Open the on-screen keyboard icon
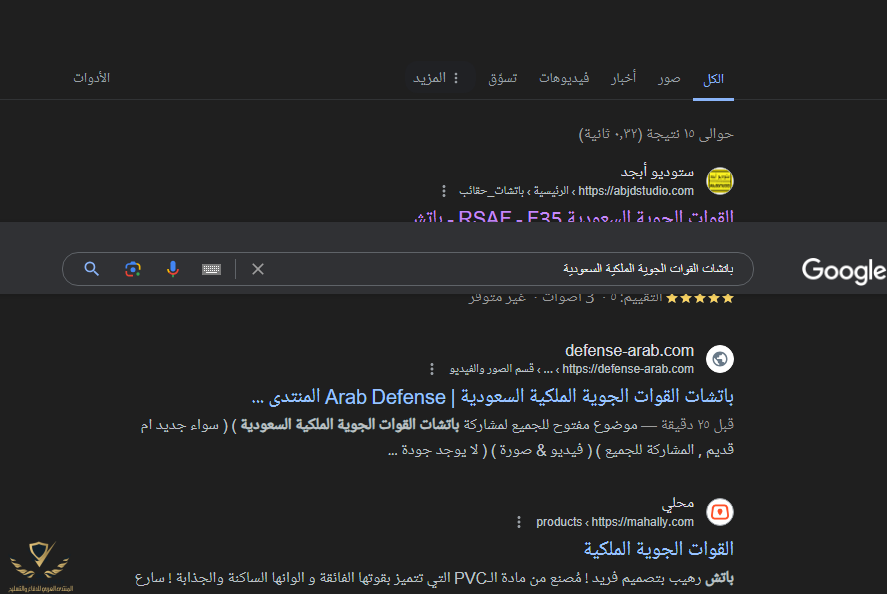The height and width of the screenshot is (594, 887). (212, 269)
